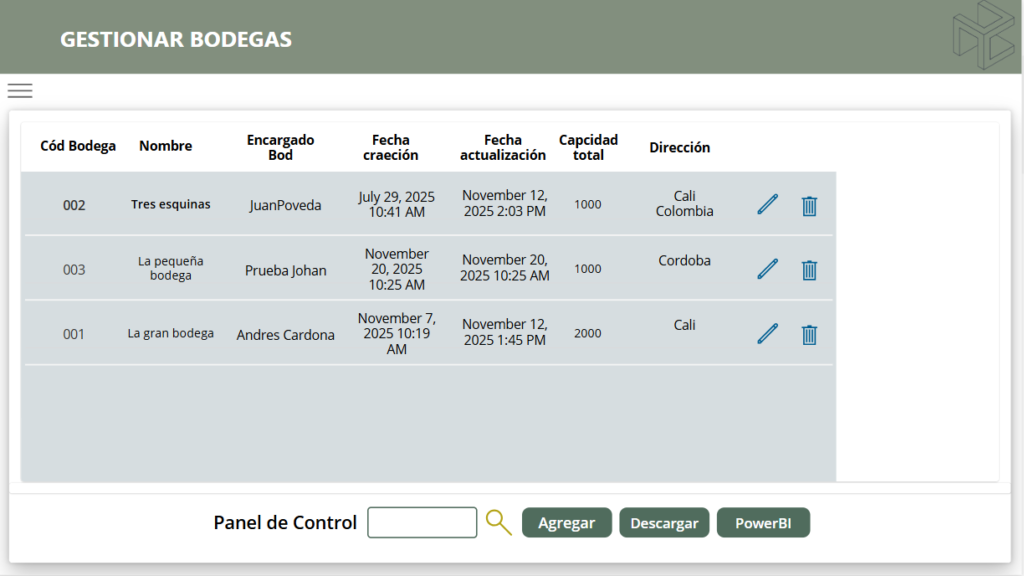The image size is (1024, 576).
Task: Open the hamburger navigation menu
Action: pos(20,91)
